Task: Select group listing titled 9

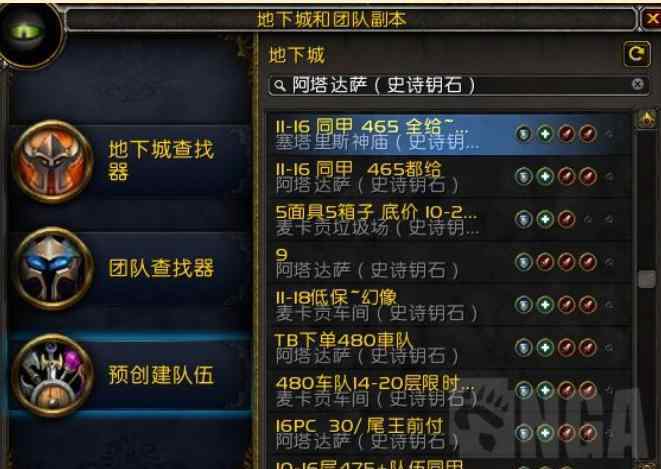Action: tap(450, 263)
